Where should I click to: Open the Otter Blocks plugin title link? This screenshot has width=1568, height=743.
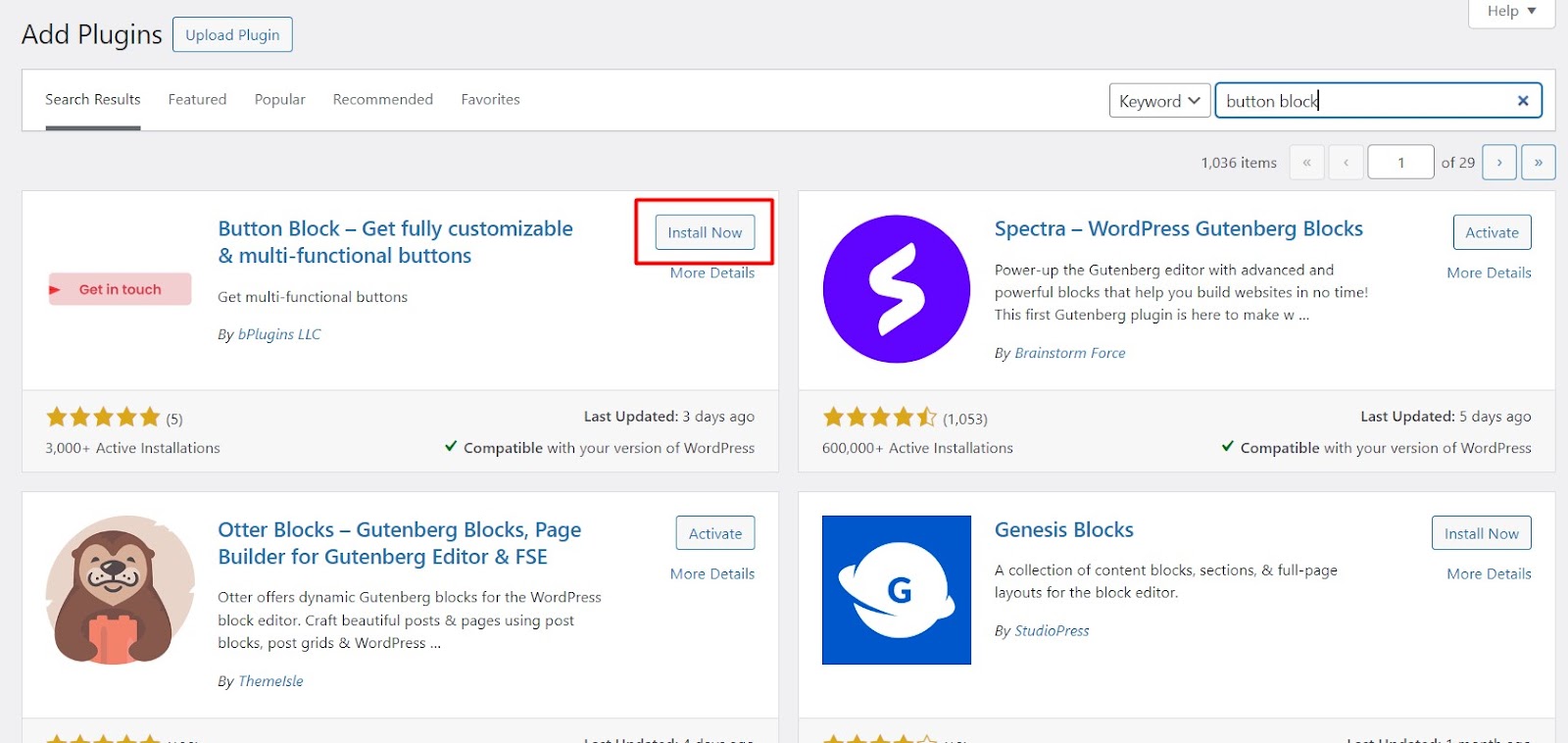[400, 543]
